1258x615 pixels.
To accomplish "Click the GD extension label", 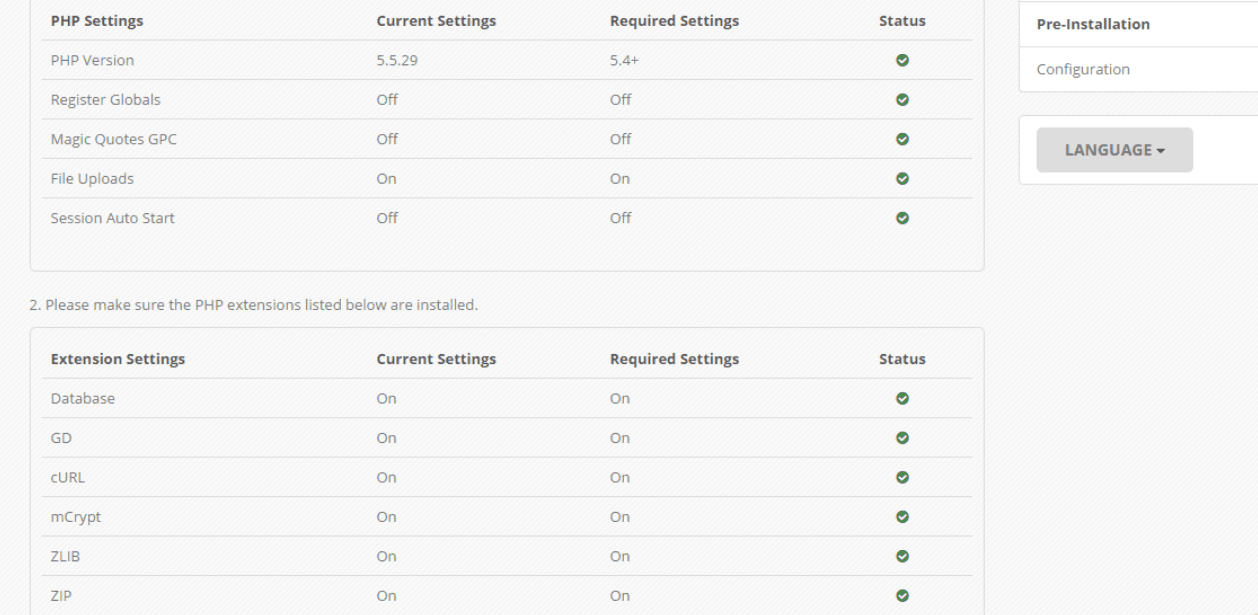I will coord(61,438).
